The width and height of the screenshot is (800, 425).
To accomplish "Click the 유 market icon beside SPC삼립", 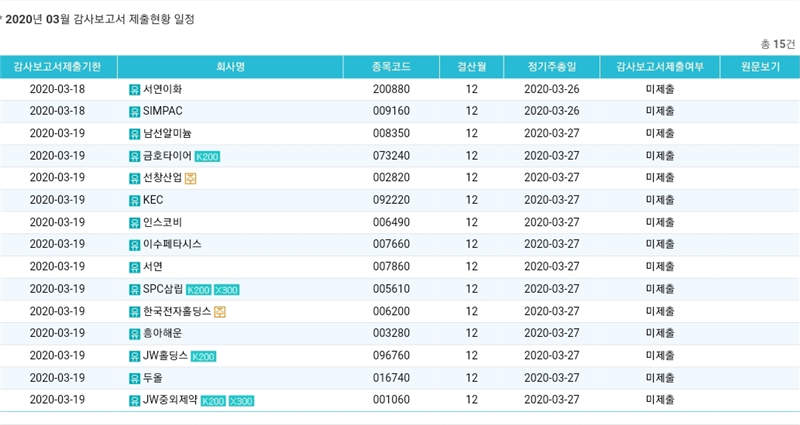I will (134, 290).
